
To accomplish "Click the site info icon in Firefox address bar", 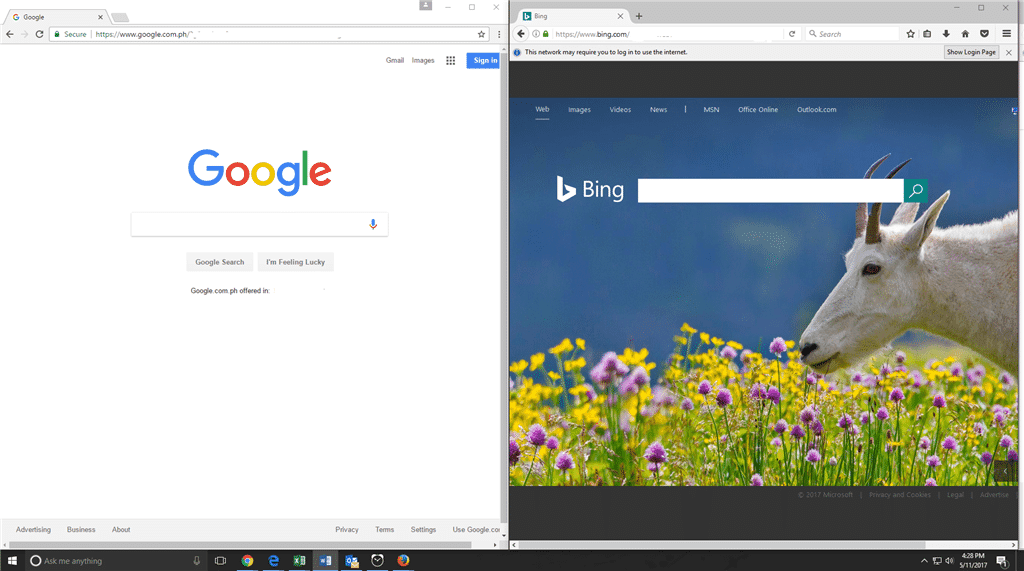I will click(536, 34).
